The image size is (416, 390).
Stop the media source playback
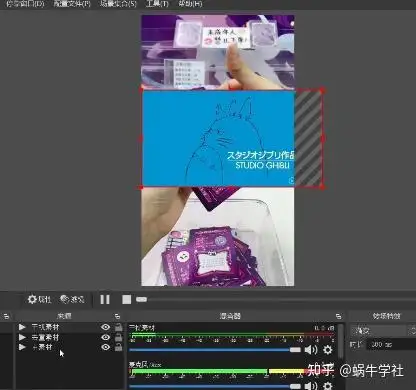pyautogui.click(x=127, y=299)
